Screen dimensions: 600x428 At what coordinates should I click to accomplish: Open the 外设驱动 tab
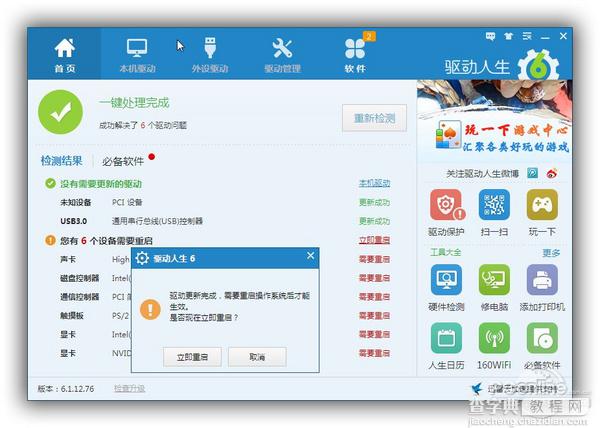coord(210,55)
